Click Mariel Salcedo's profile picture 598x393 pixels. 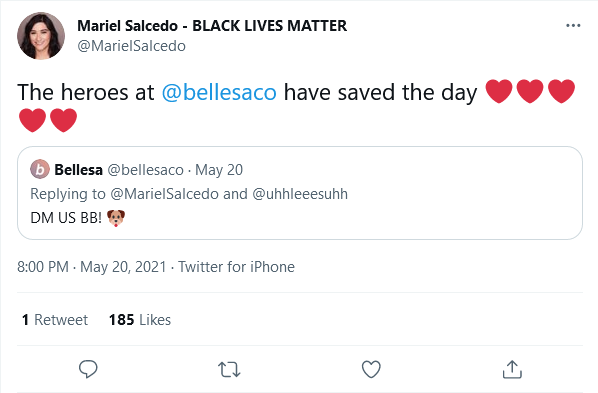(x=41, y=36)
